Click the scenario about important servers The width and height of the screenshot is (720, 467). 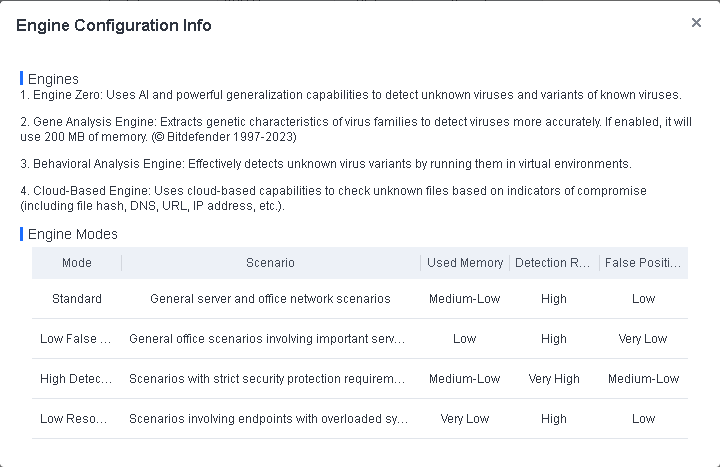tap(268, 339)
